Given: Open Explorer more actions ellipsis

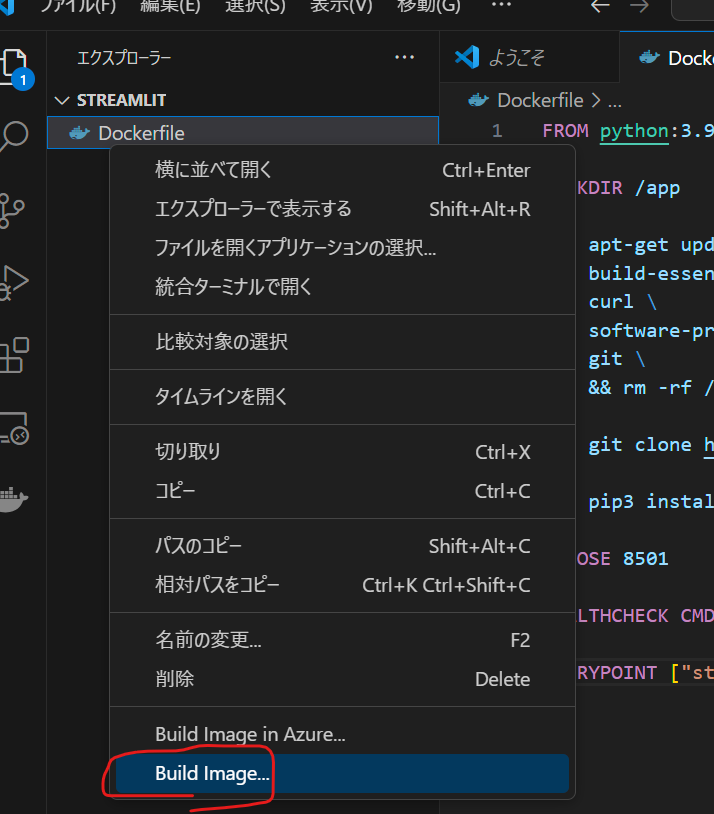Looking at the screenshot, I should coord(404,57).
